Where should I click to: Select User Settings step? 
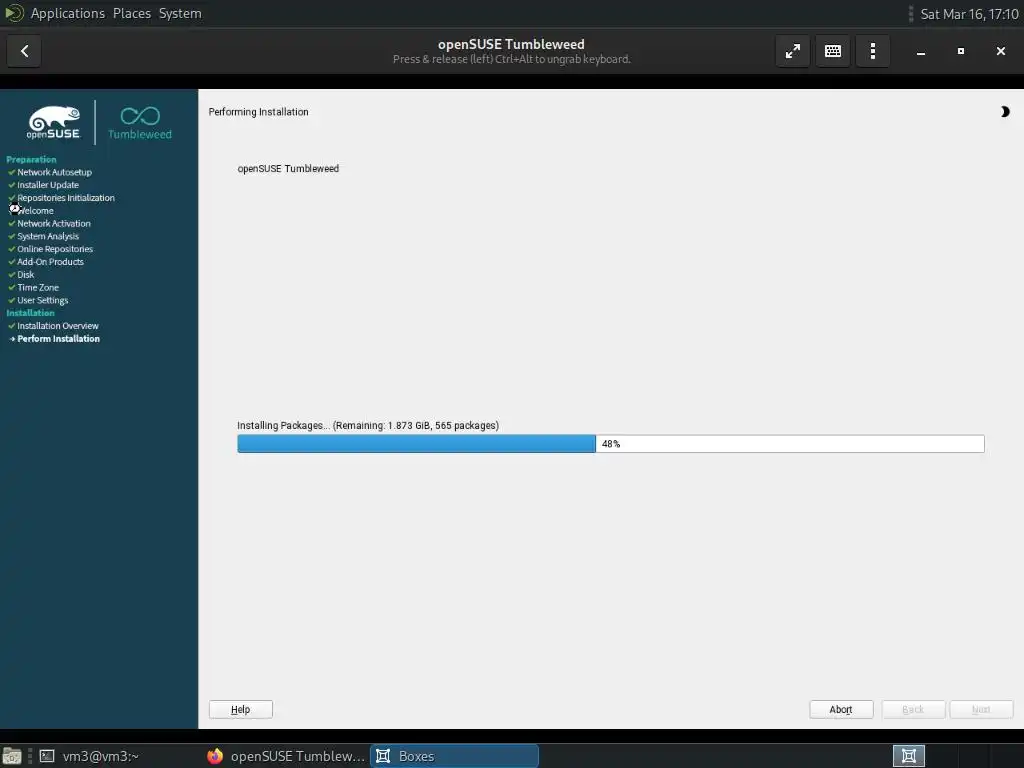(42, 300)
